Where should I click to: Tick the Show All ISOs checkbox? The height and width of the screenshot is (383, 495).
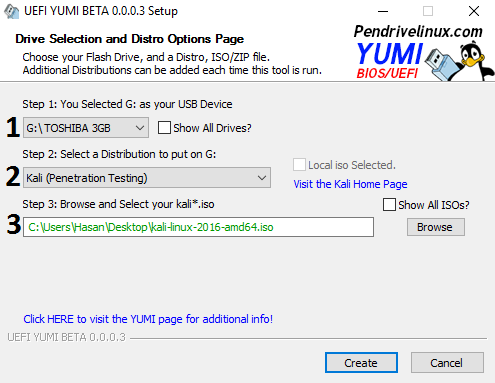[389, 205]
